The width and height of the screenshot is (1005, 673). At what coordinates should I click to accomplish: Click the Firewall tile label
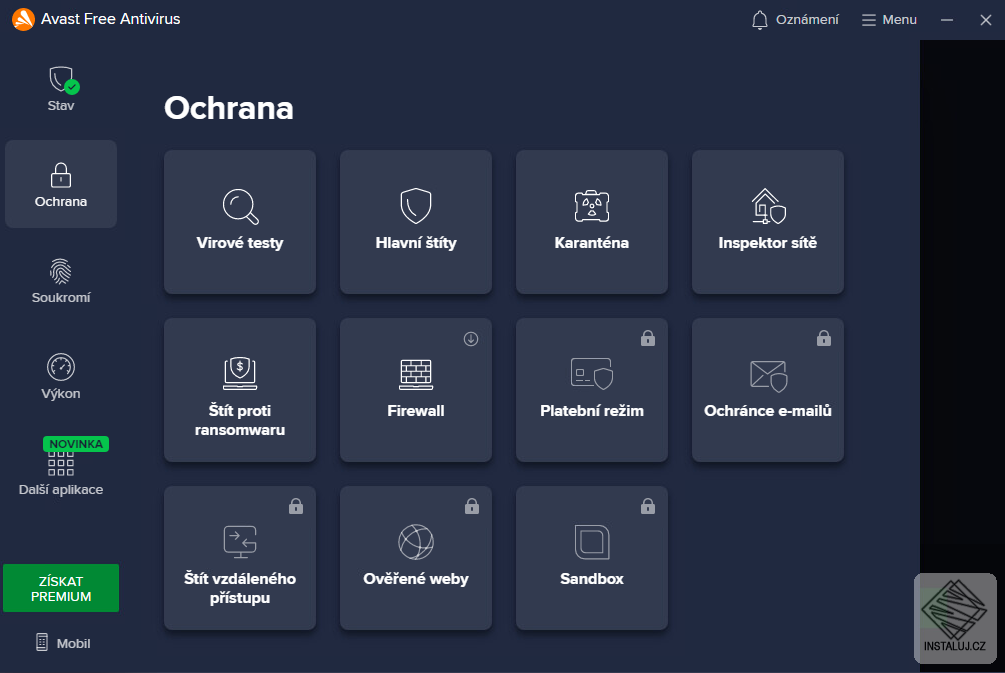coord(416,411)
